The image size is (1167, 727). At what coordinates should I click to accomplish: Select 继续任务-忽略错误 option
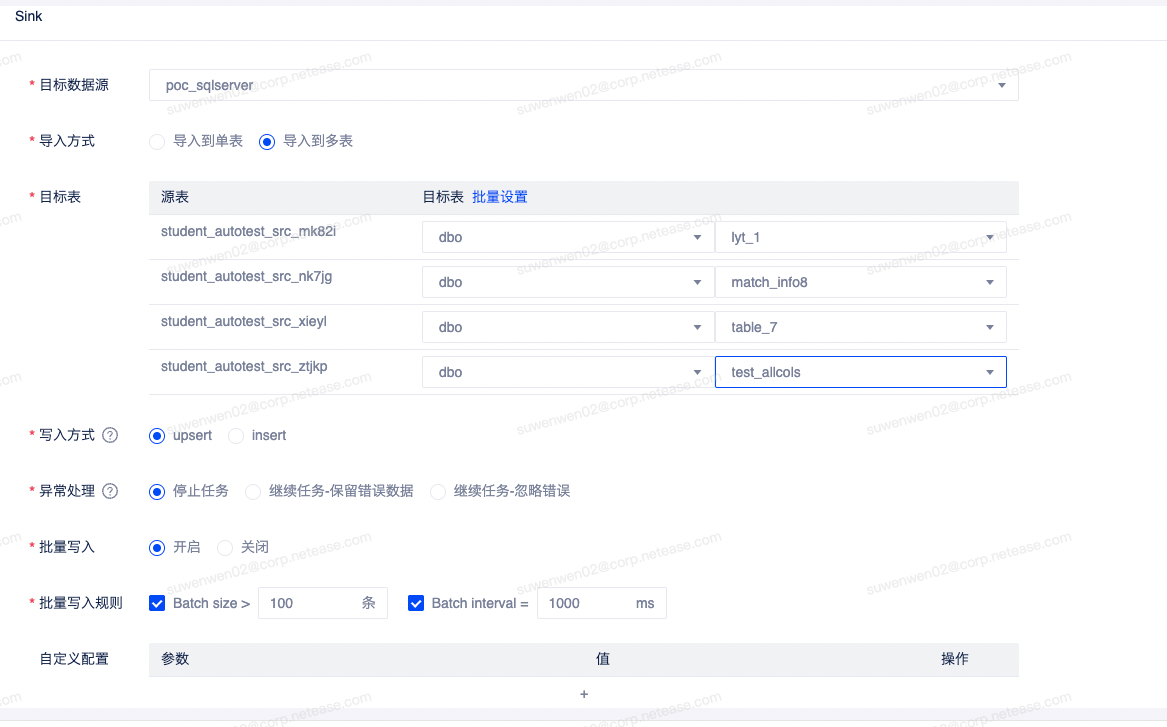coord(438,492)
